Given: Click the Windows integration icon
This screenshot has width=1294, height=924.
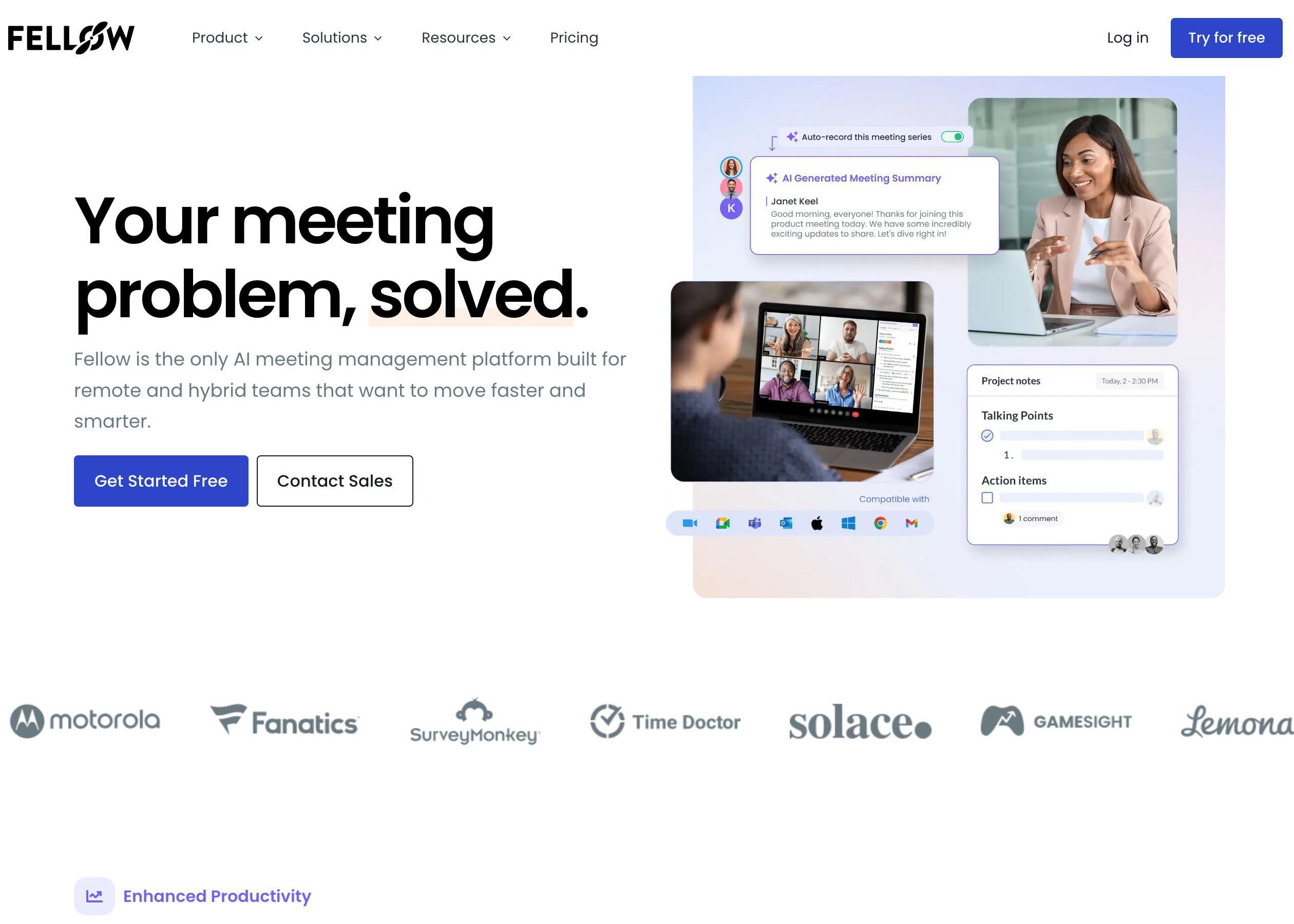Looking at the screenshot, I should (848, 522).
